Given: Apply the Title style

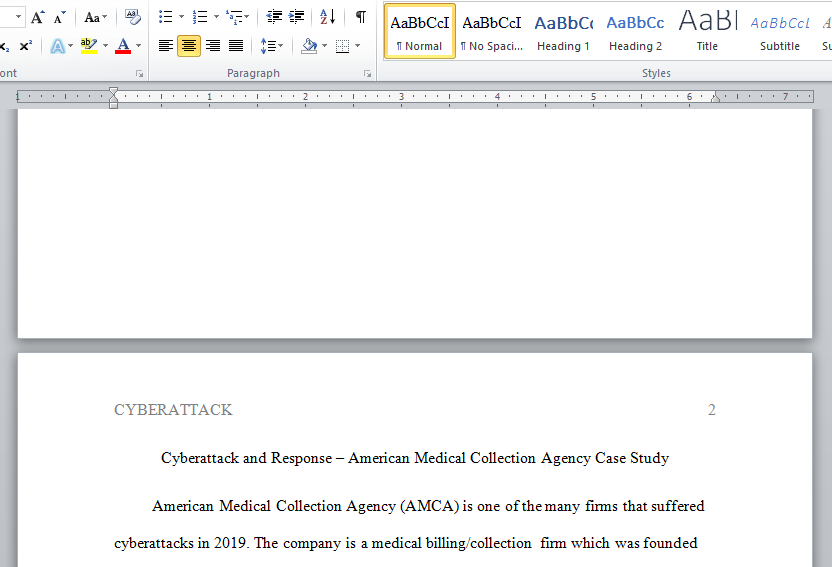Looking at the screenshot, I should pos(707,31).
